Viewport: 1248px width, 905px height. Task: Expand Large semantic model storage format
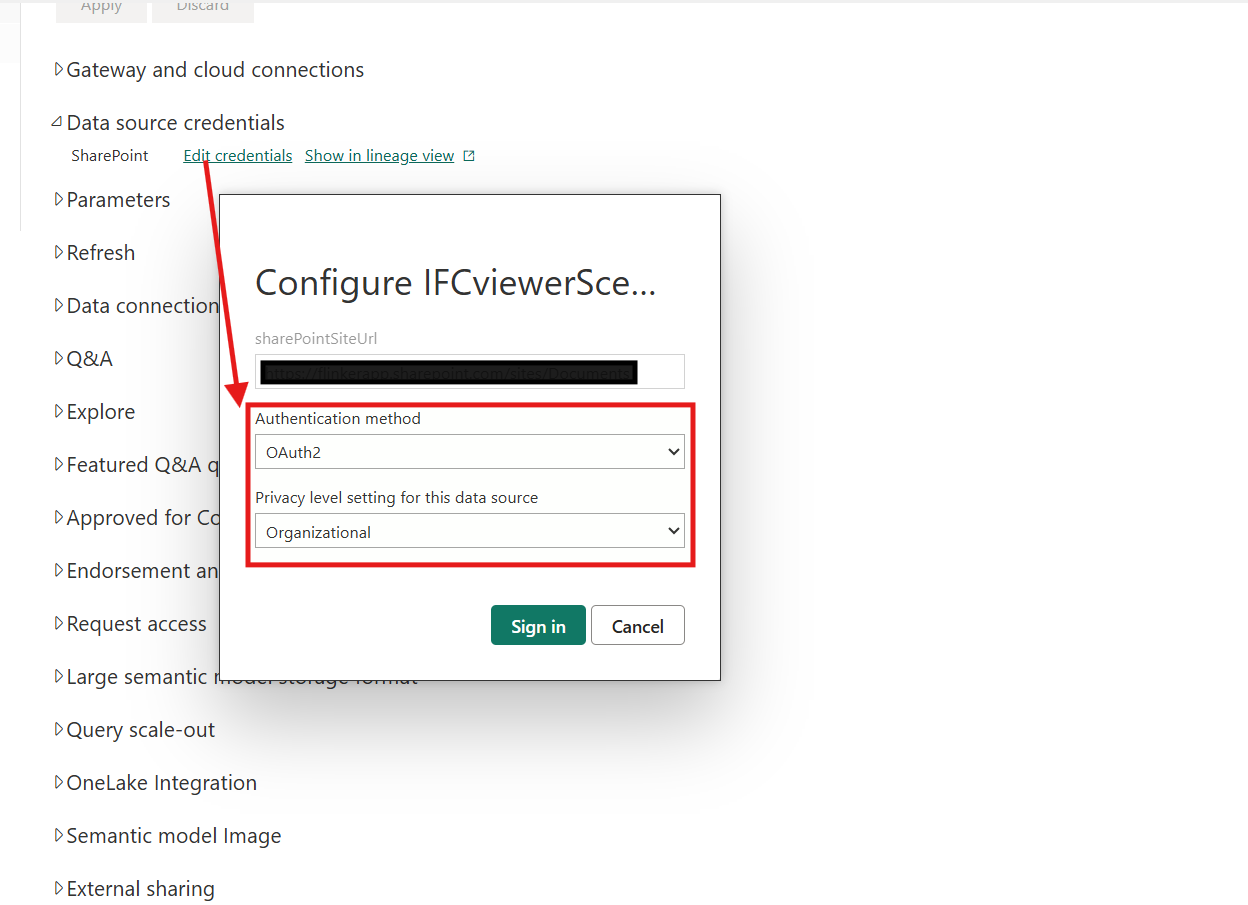pyautogui.click(x=136, y=677)
